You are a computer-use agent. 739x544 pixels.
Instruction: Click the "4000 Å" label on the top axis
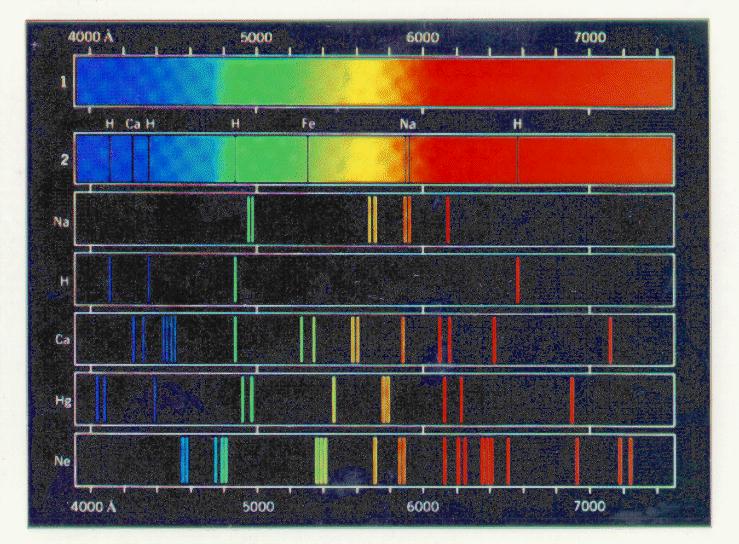93,37
